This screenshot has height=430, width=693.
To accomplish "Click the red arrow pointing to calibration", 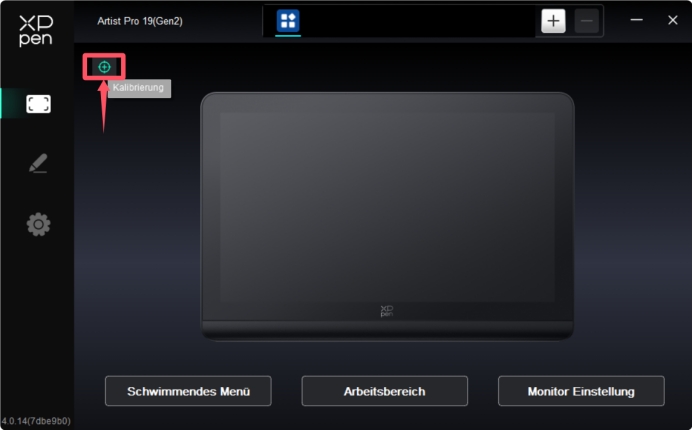I will click(104, 108).
